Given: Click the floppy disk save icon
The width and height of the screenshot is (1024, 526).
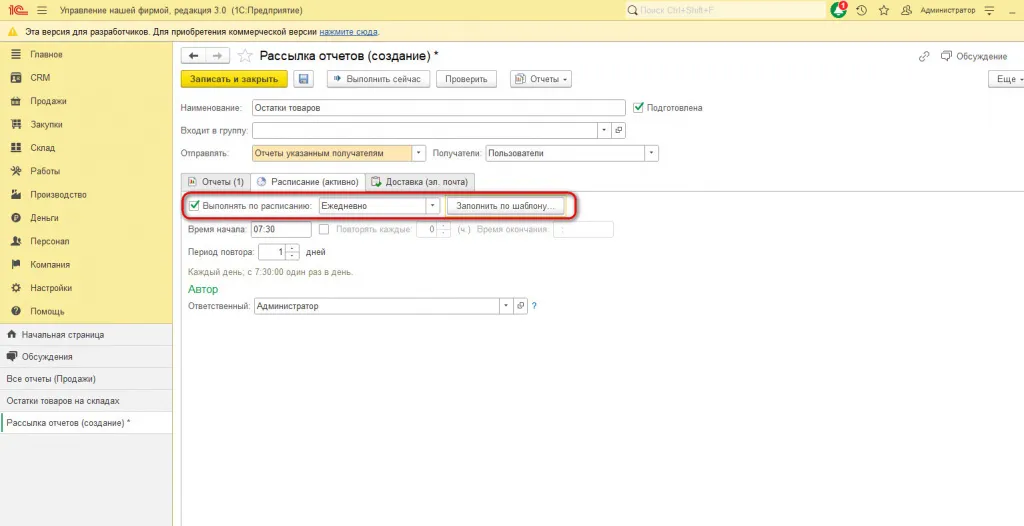Looking at the screenshot, I should 304,79.
